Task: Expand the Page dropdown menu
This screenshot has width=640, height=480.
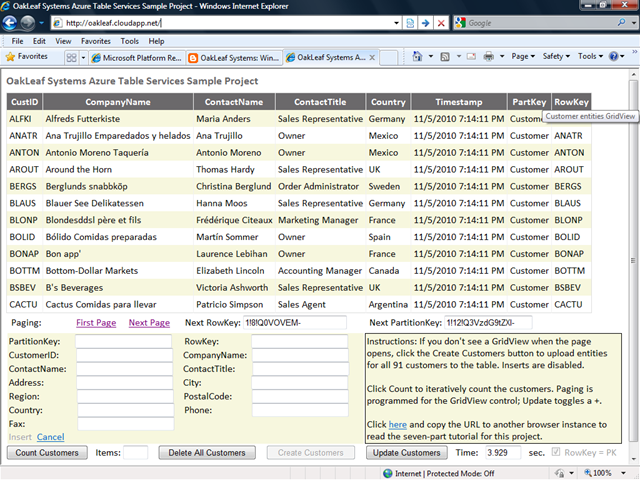Action: coord(522,57)
